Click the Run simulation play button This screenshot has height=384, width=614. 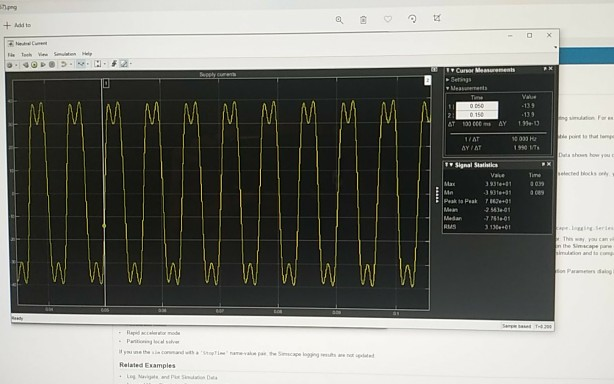point(34,65)
